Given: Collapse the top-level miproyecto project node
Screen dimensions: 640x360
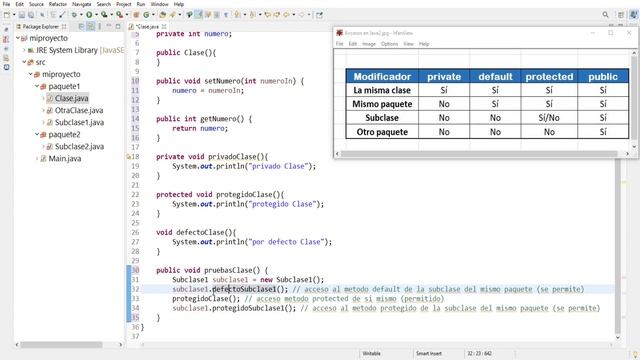Looking at the screenshot, I should [x=18, y=38].
